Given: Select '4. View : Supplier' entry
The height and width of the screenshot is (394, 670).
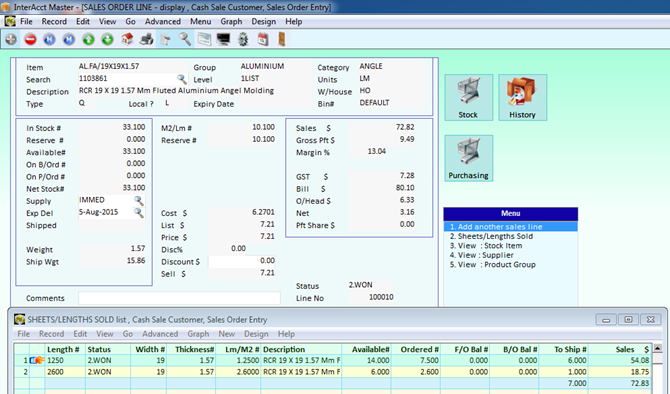Looking at the screenshot, I should point(511,255).
